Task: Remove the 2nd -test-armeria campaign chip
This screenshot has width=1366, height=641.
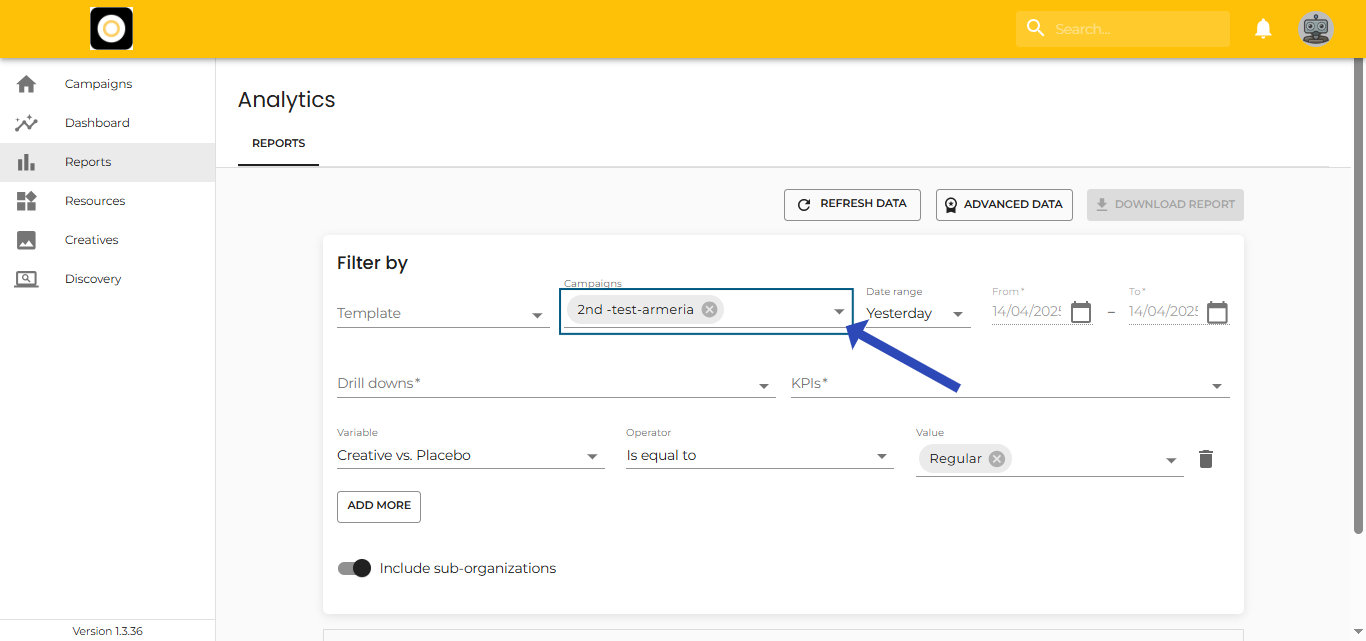Action: click(x=709, y=310)
